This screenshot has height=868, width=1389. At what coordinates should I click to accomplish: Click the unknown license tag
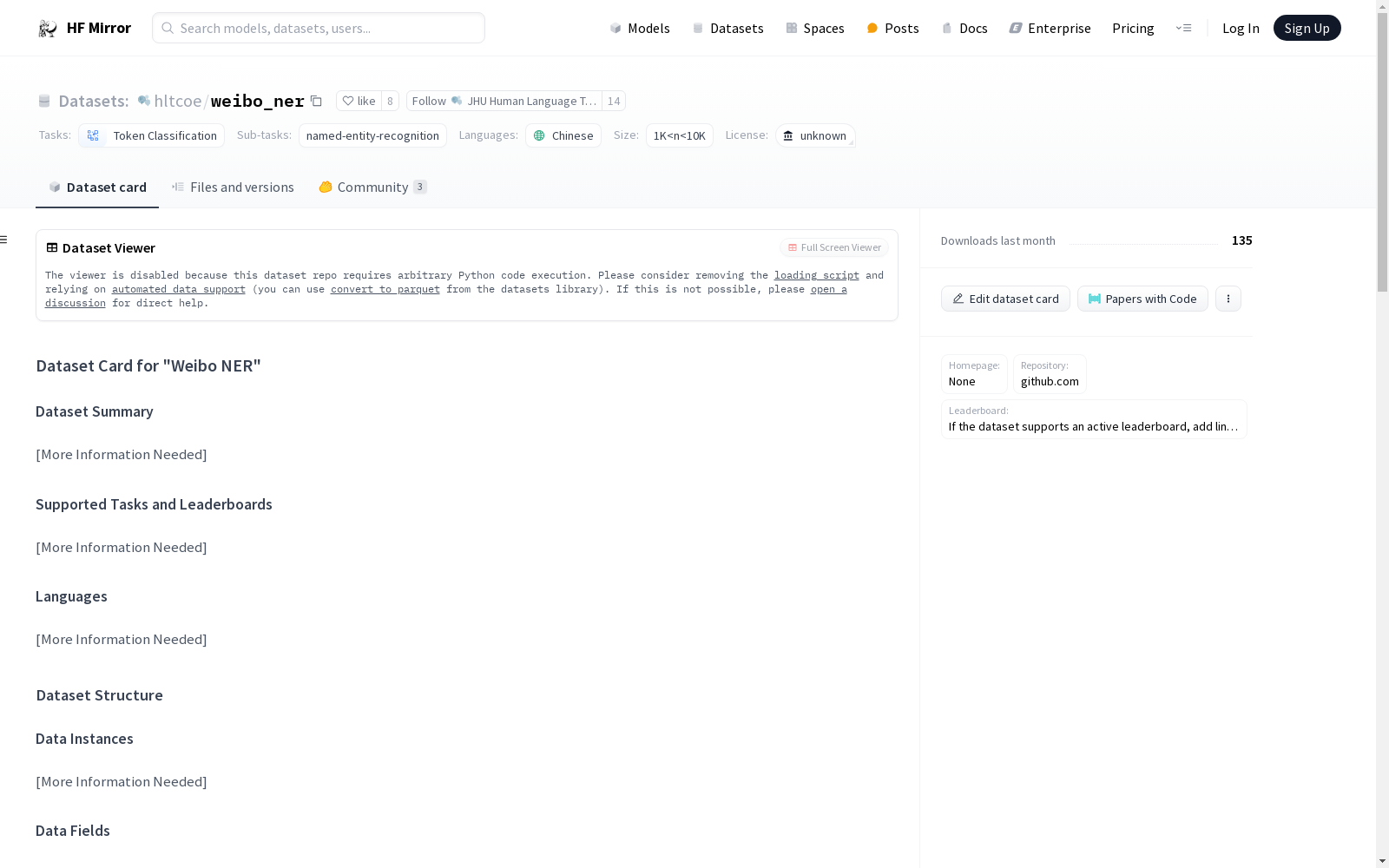tap(815, 135)
